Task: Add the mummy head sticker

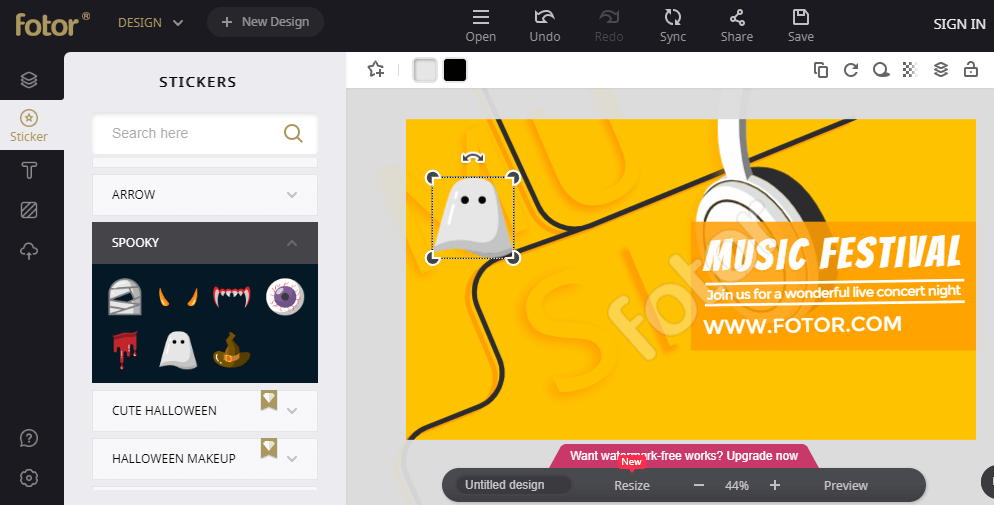Action: click(124, 297)
